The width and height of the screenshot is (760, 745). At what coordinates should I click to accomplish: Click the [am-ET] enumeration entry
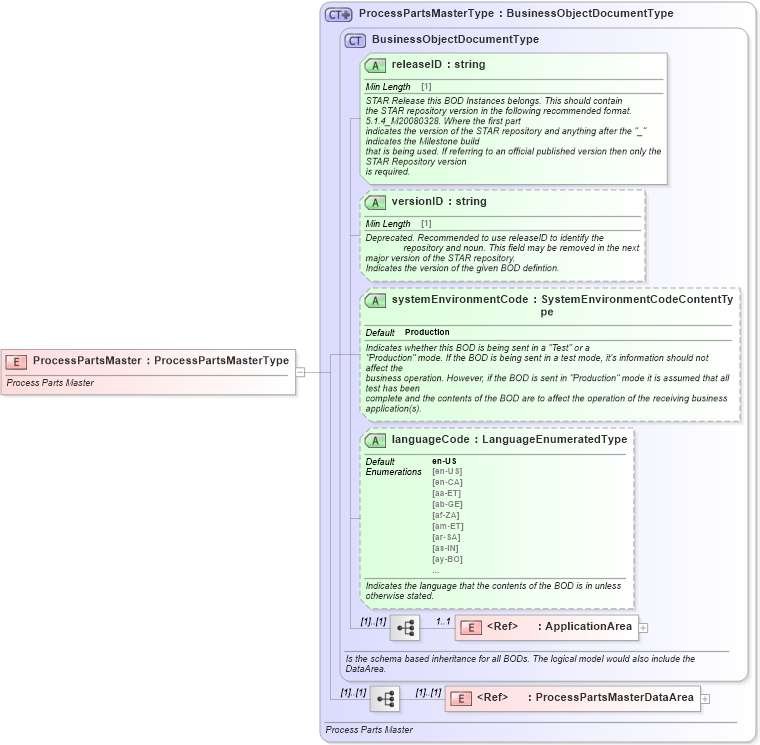coord(447,526)
